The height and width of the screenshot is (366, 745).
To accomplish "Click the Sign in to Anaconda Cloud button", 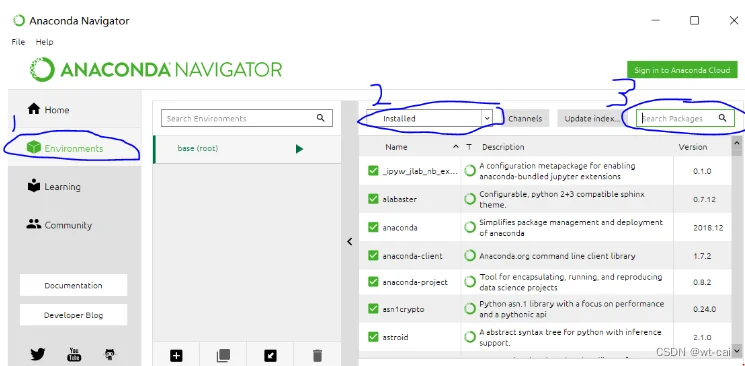I will coord(682,70).
